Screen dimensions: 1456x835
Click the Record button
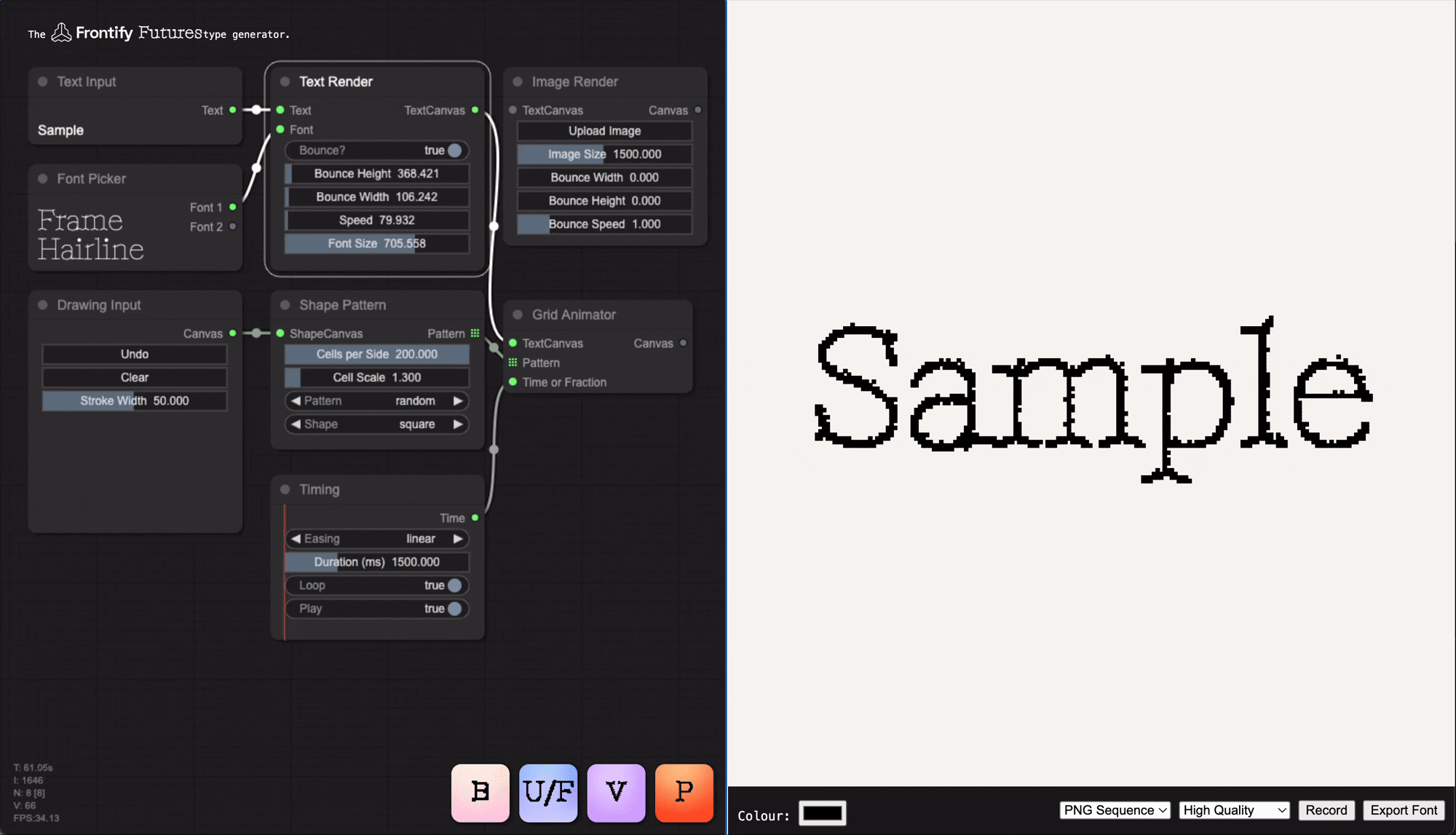pyautogui.click(x=1326, y=810)
